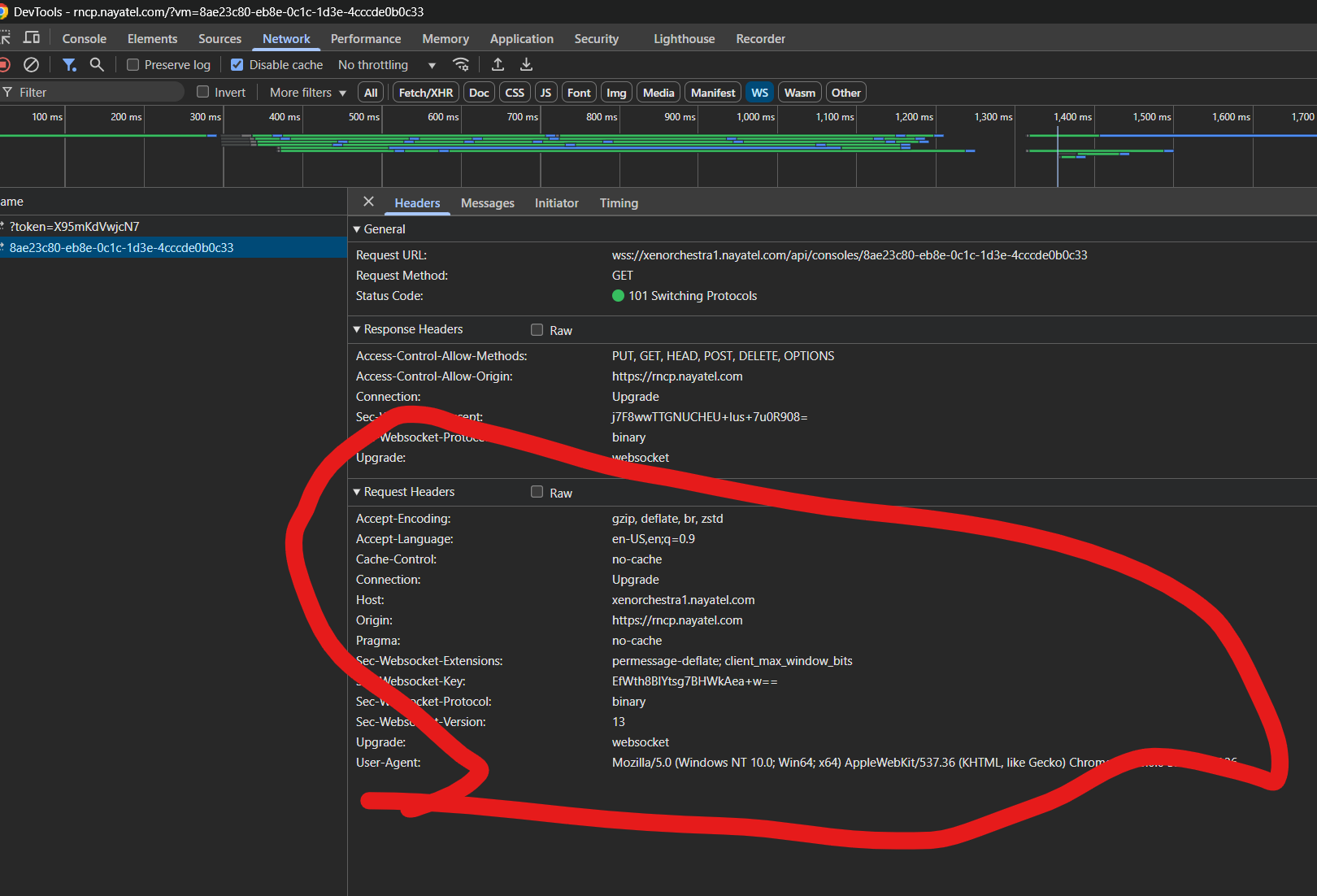Filter requests by Fetch/XHR
The width and height of the screenshot is (1317, 896).
pos(426,93)
